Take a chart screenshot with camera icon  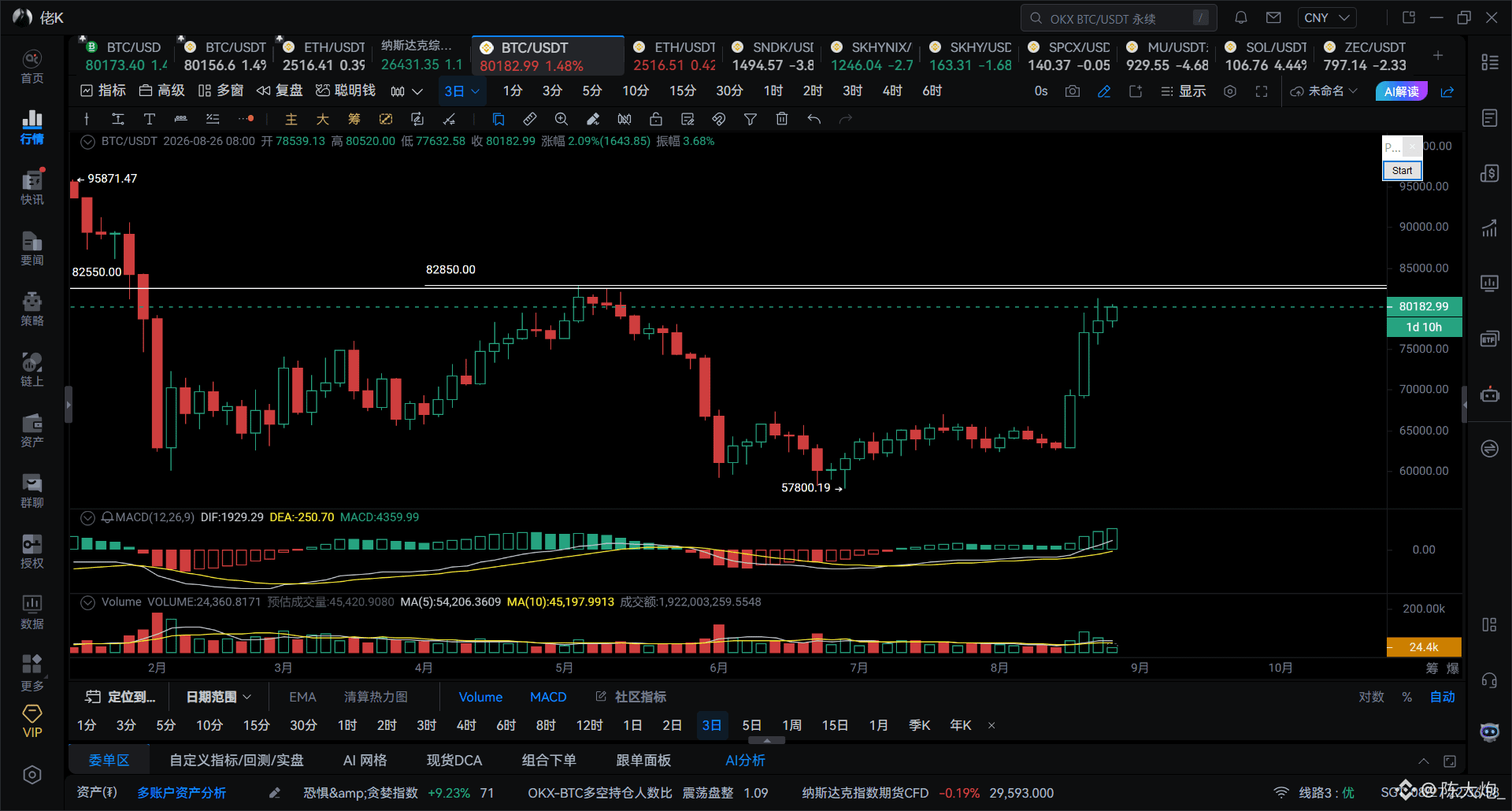(x=1073, y=91)
